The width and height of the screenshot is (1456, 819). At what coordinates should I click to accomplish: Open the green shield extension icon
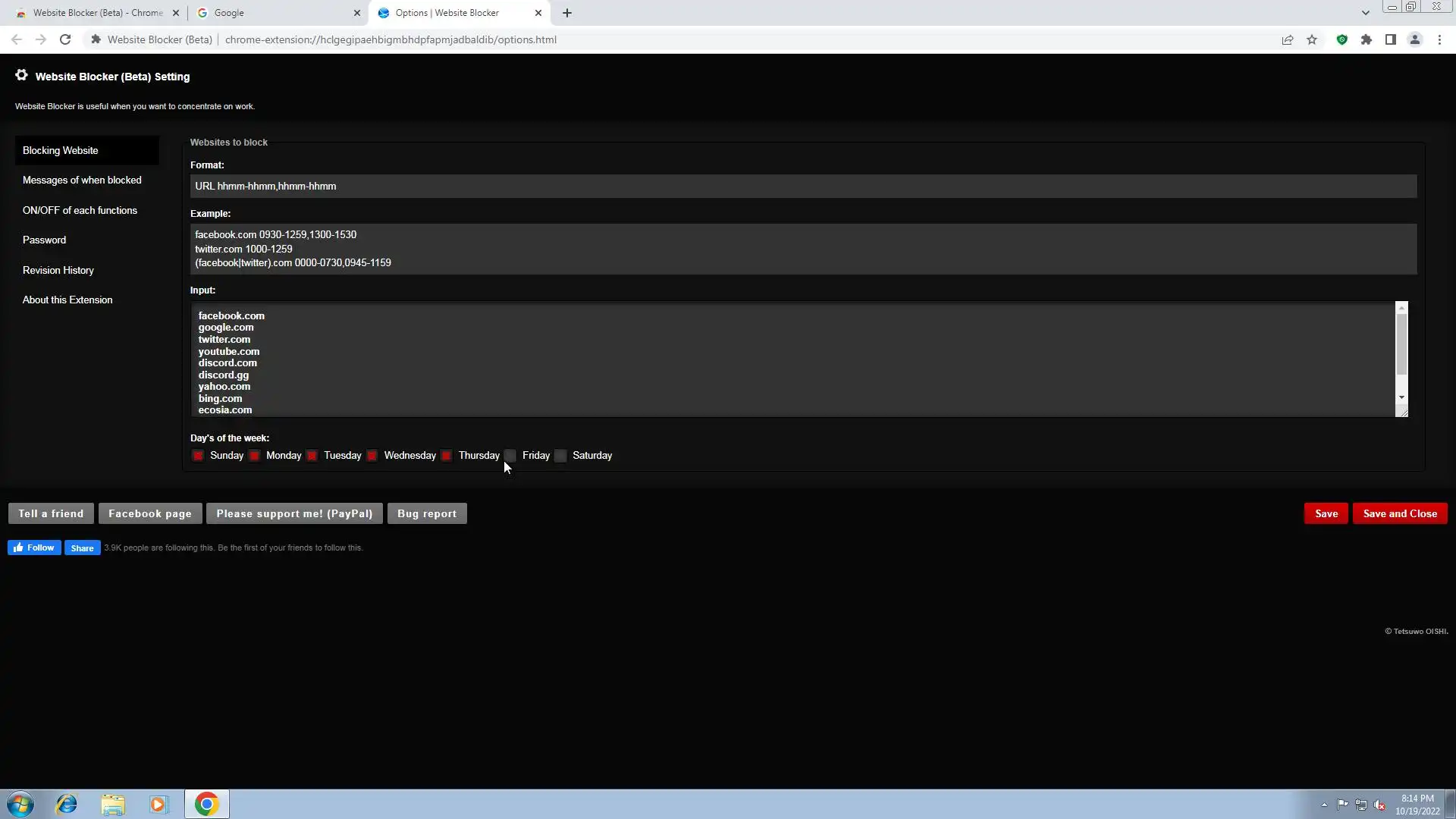(x=1341, y=39)
